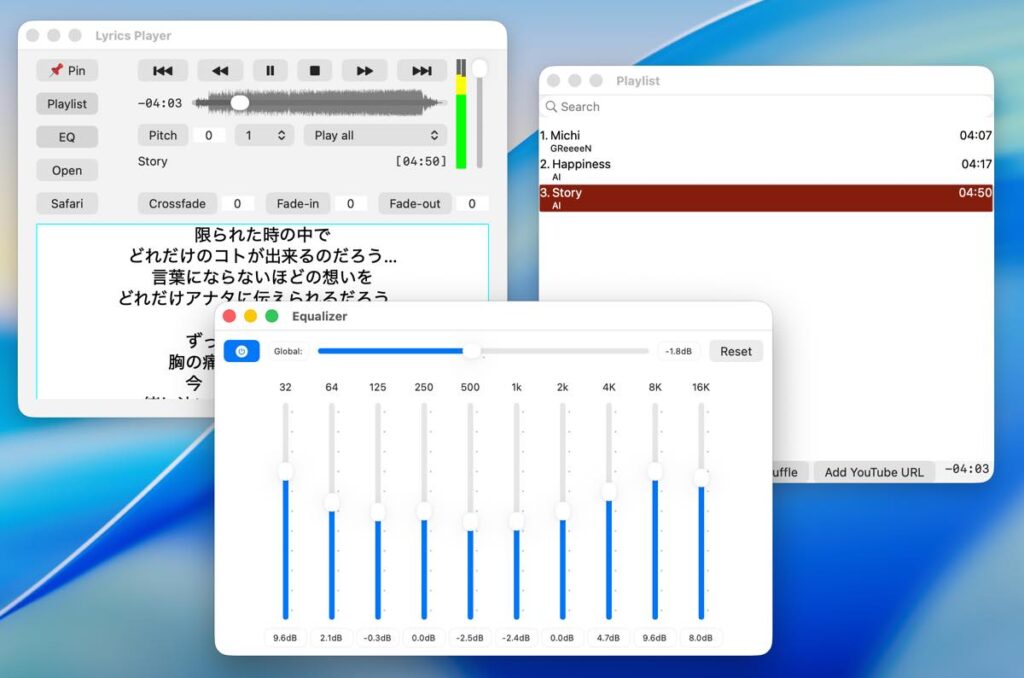1024x678 pixels.
Task: Open the EQ window from Lyrics Player
Action: 67,137
